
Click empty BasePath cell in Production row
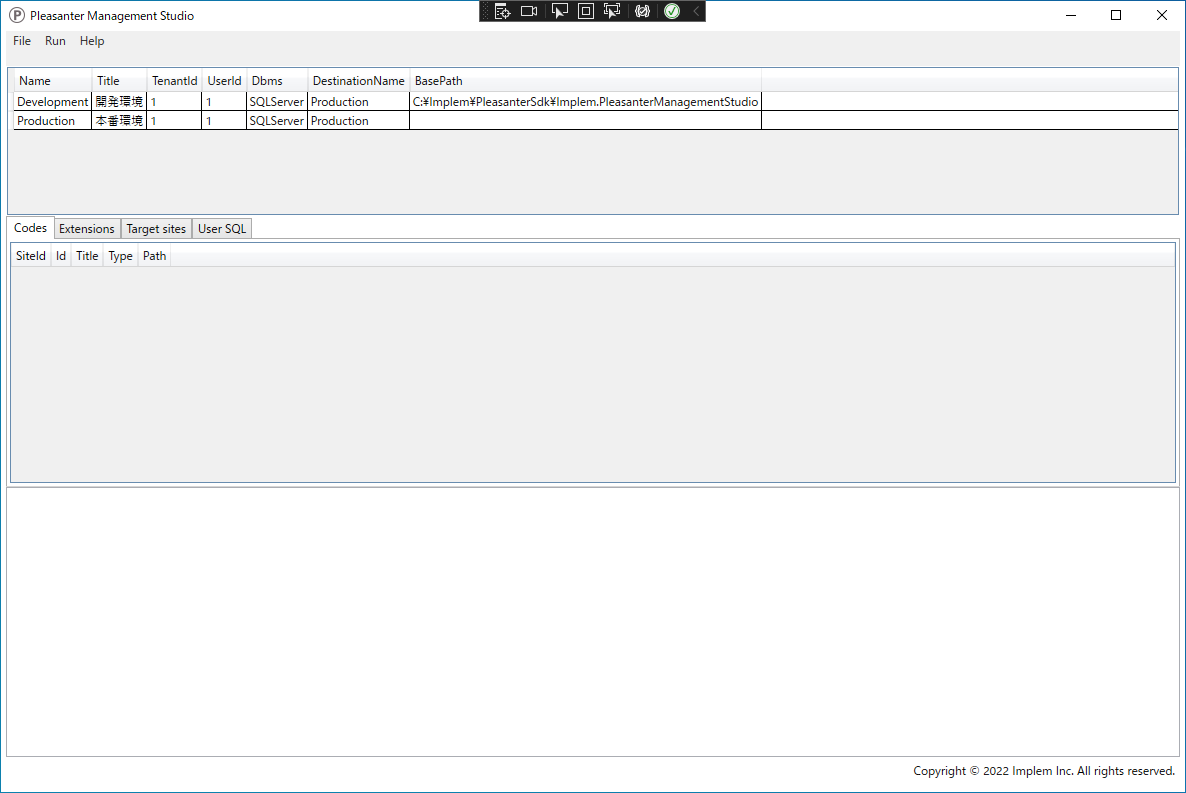(585, 120)
